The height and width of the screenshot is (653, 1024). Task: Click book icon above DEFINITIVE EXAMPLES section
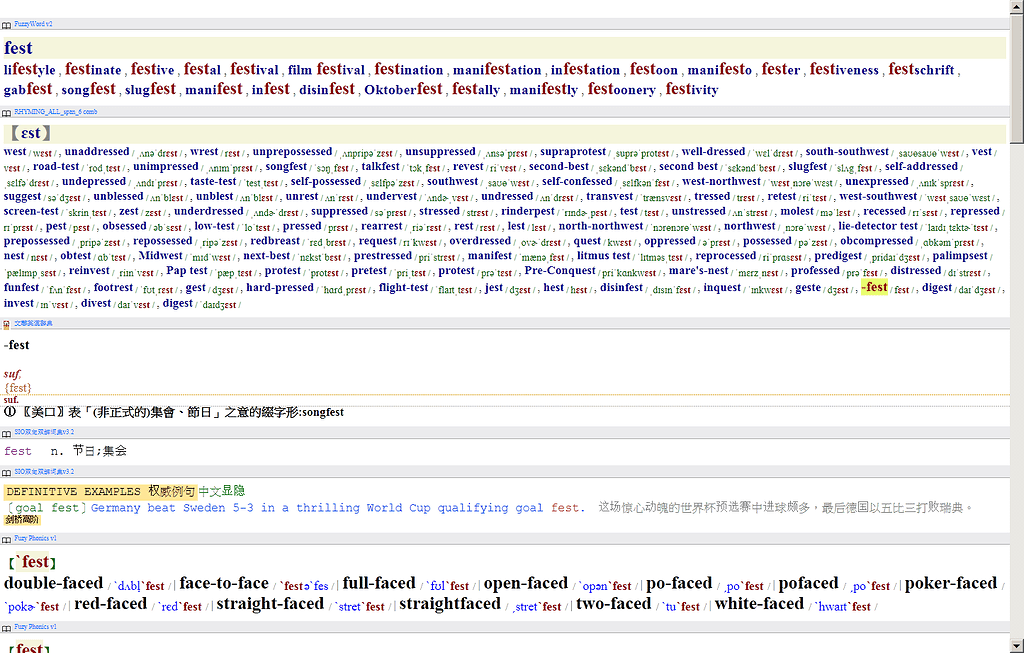point(7,471)
